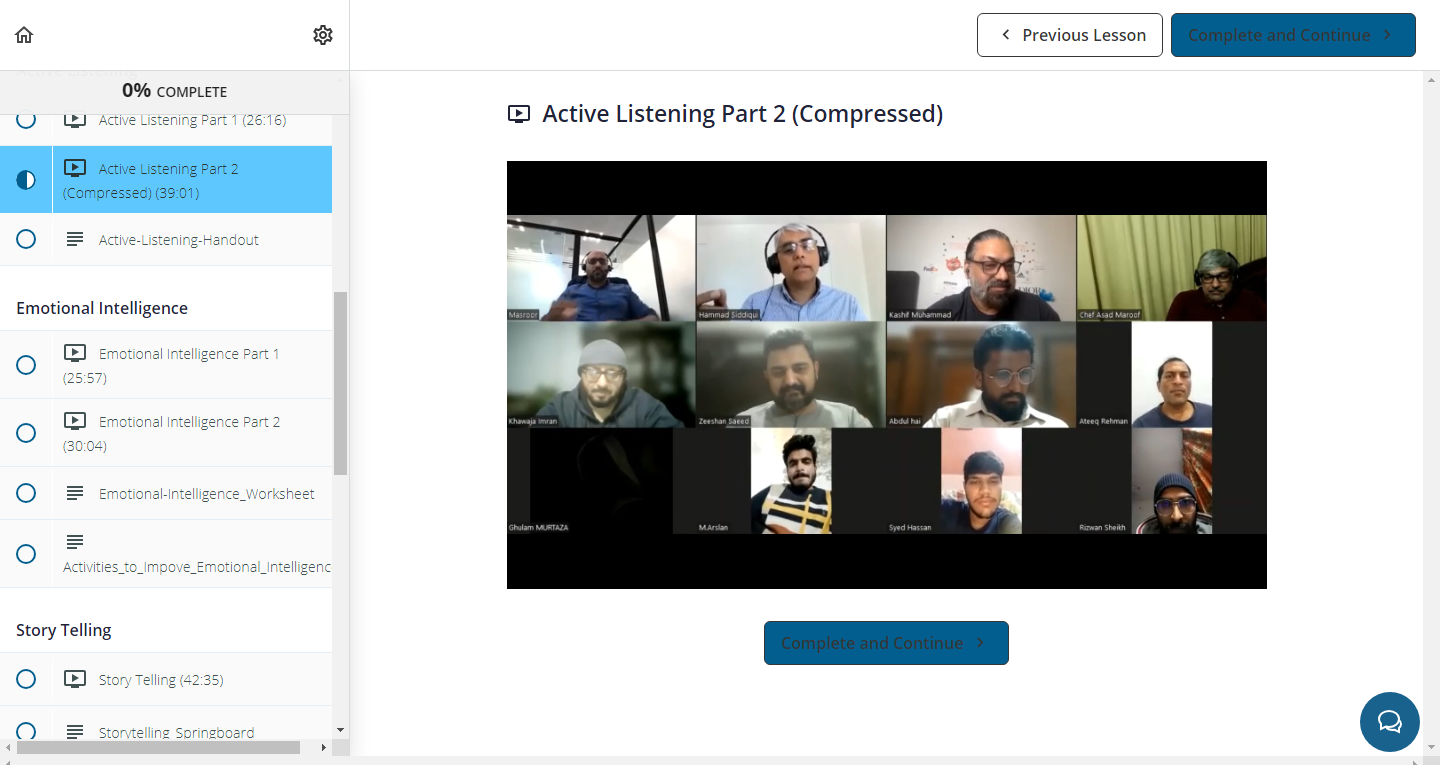Click left chevron in Previous Lesson button
The height and width of the screenshot is (765, 1440).
(x=1006, y=35)
